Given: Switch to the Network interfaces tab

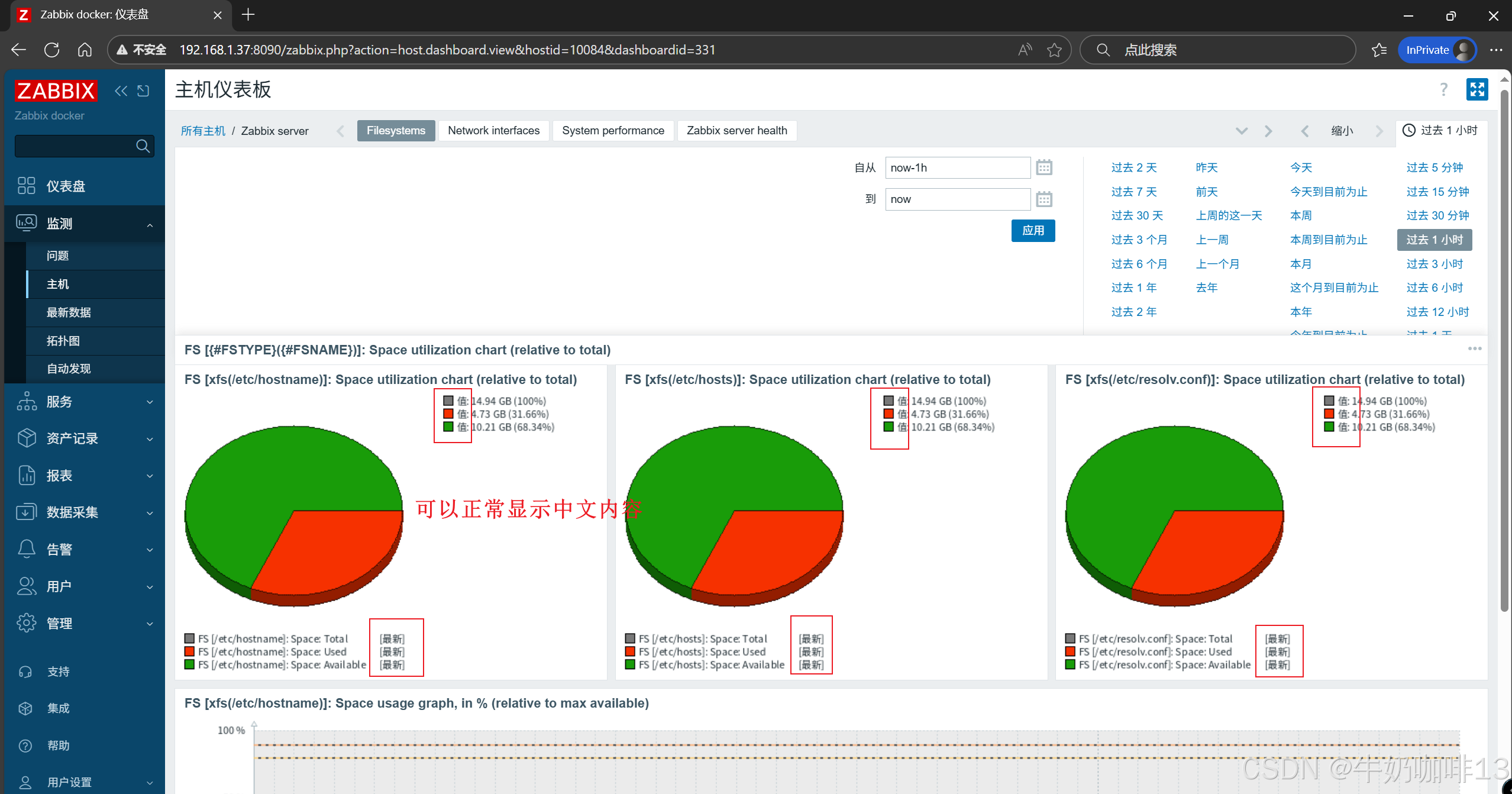Looking at the screenshot, I should [x=493, y=131].
